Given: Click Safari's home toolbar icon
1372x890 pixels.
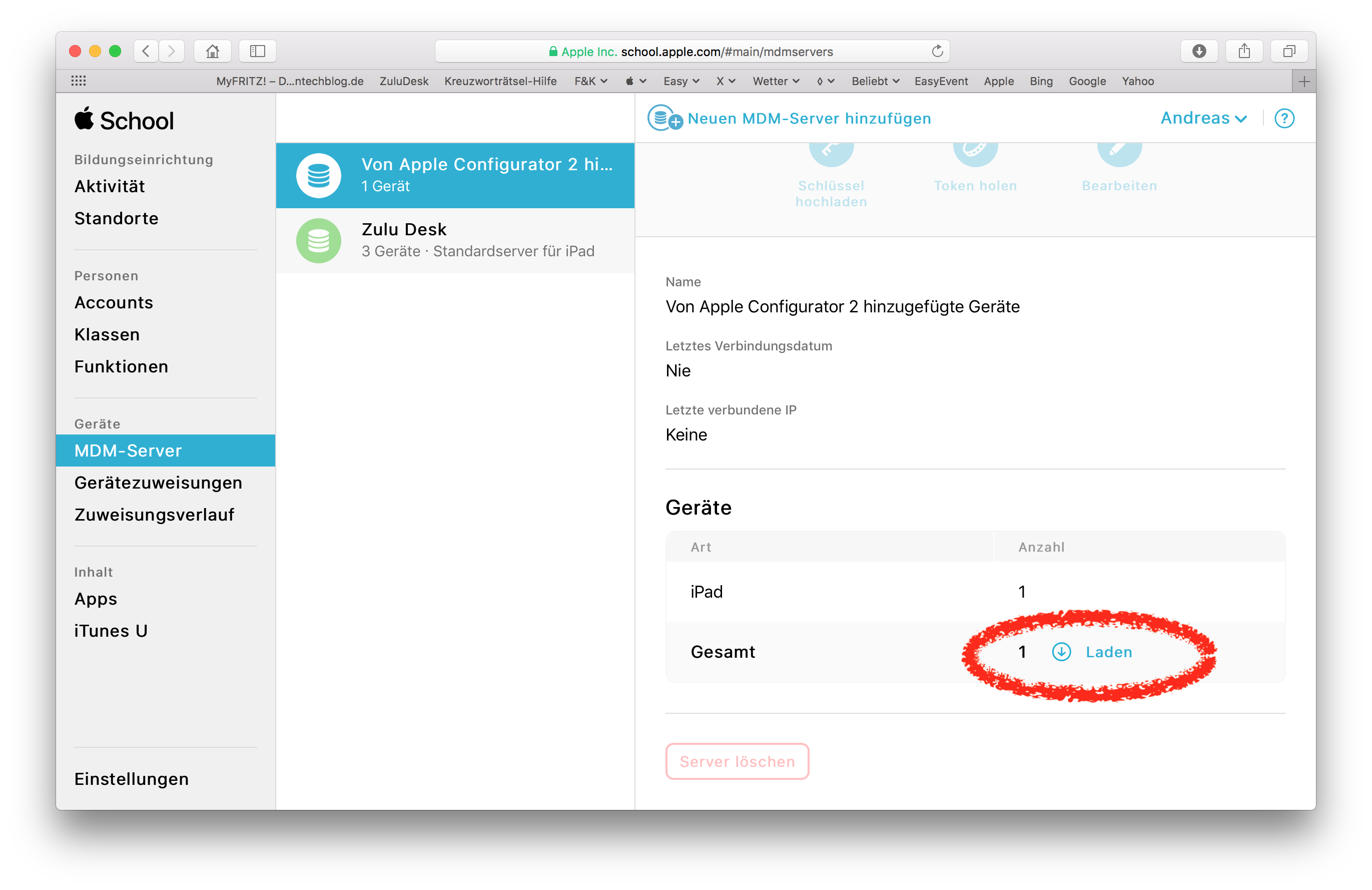Looking at the screenshot, I should (212, 52).
